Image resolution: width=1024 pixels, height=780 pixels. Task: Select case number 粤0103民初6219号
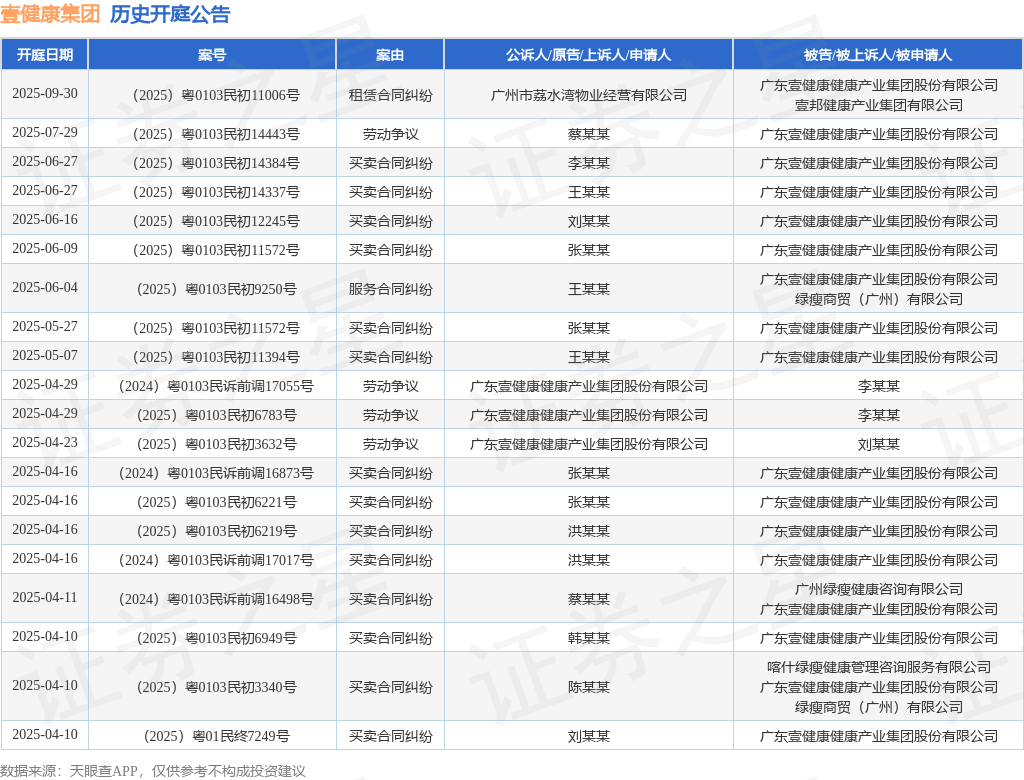(216, 531)
